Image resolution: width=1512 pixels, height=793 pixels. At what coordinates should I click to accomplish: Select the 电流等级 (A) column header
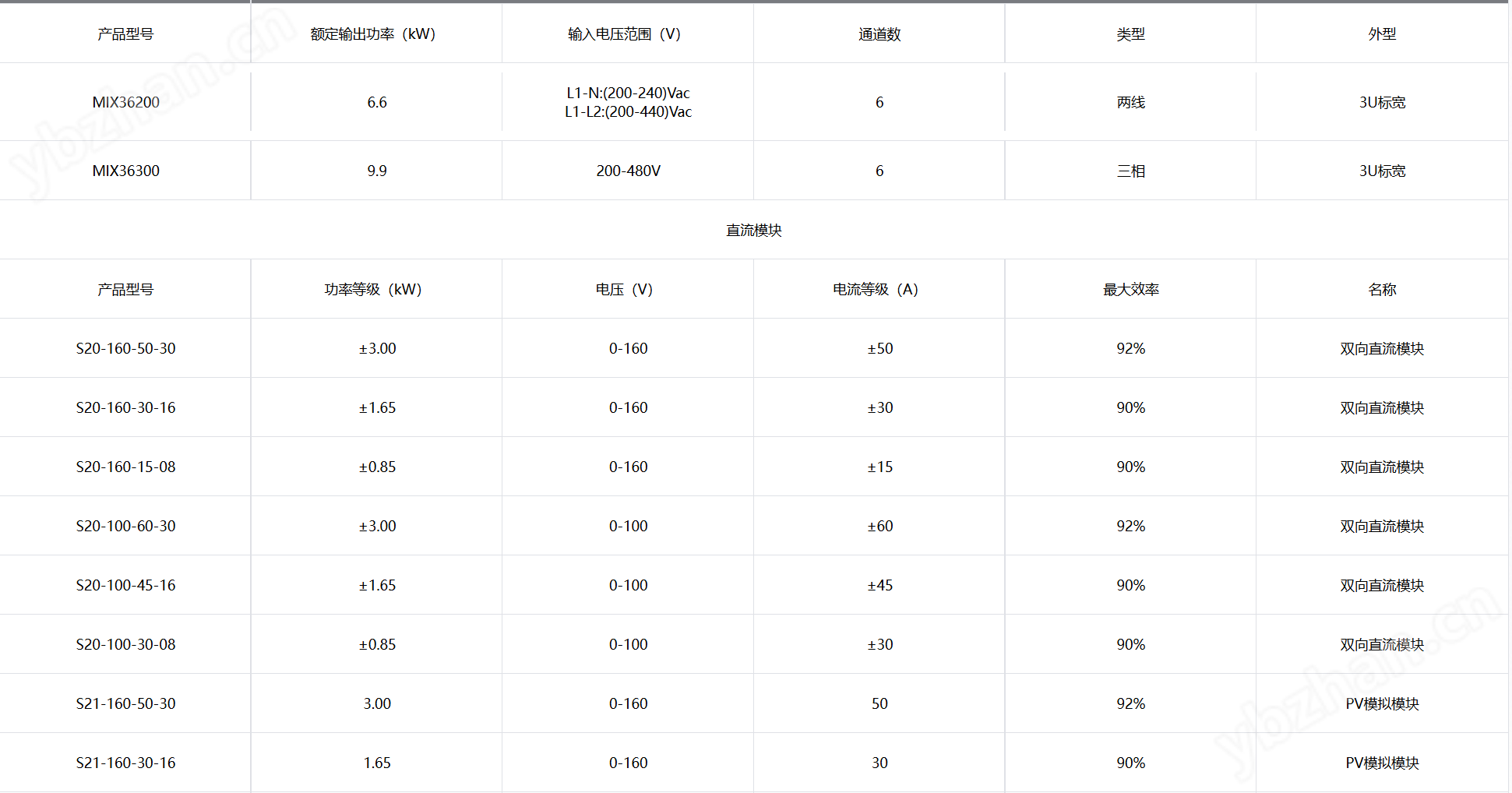click(879, 289)
